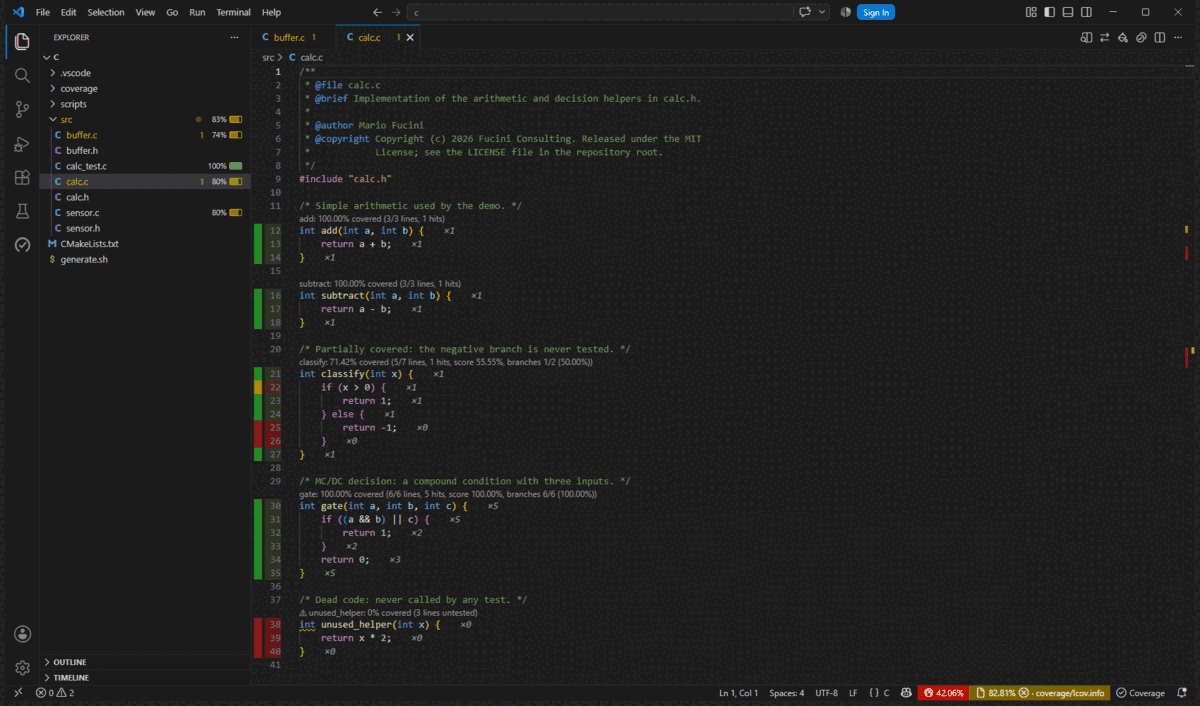Image resolution: width=1200 pixels, height=706 pixels.
Task: Open the chat dropdown arrow in title bar
Action: 823,12
